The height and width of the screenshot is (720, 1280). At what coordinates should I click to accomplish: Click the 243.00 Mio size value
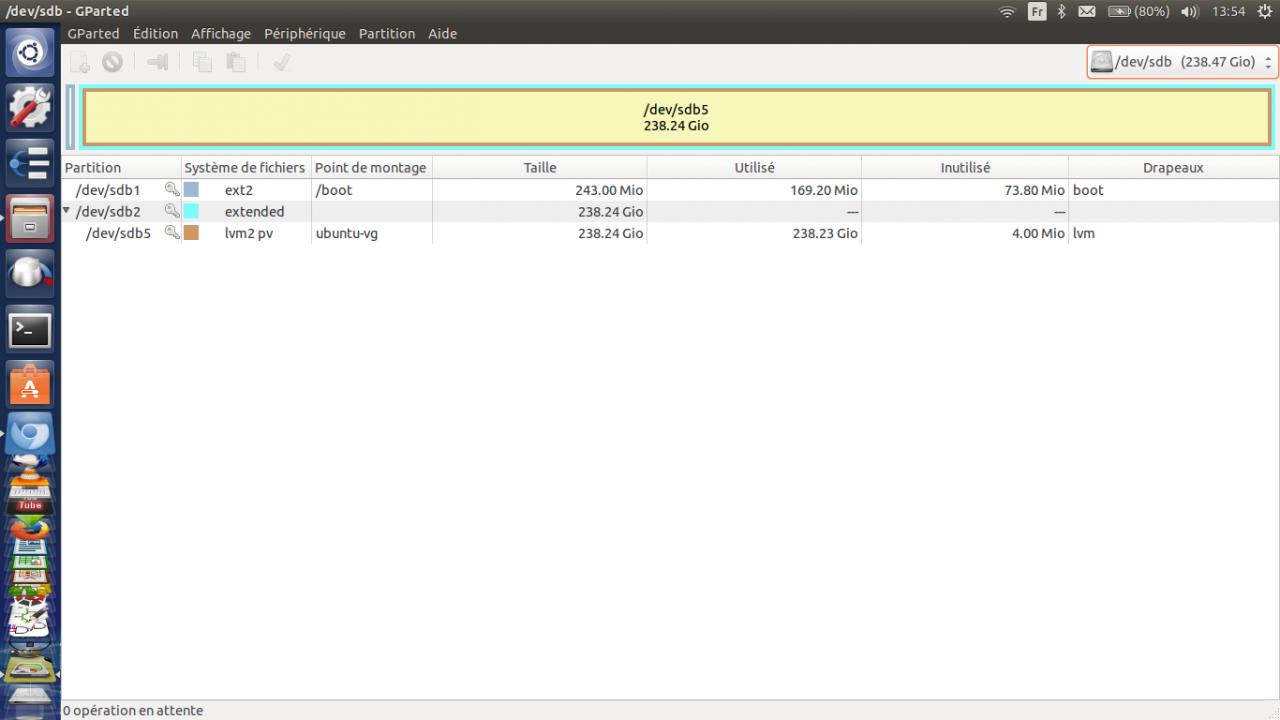point(610,190)
